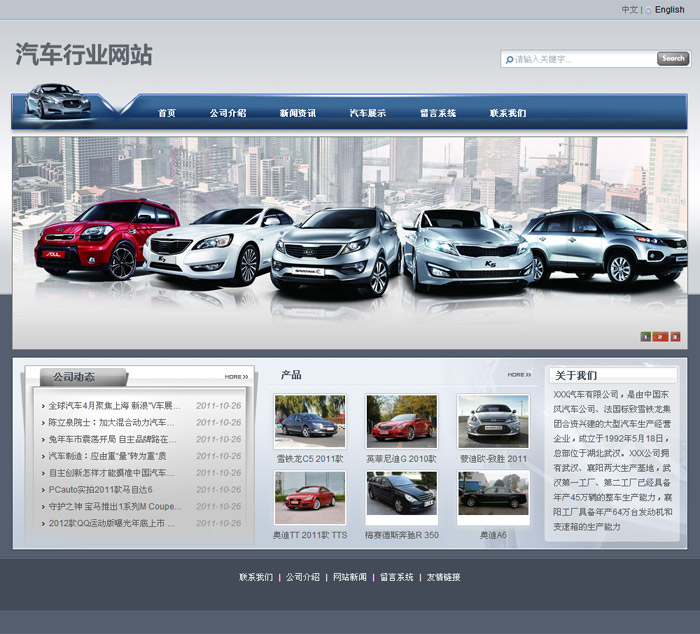
Task: Click MORE link in 产品 section
Action: pos(519,375)
